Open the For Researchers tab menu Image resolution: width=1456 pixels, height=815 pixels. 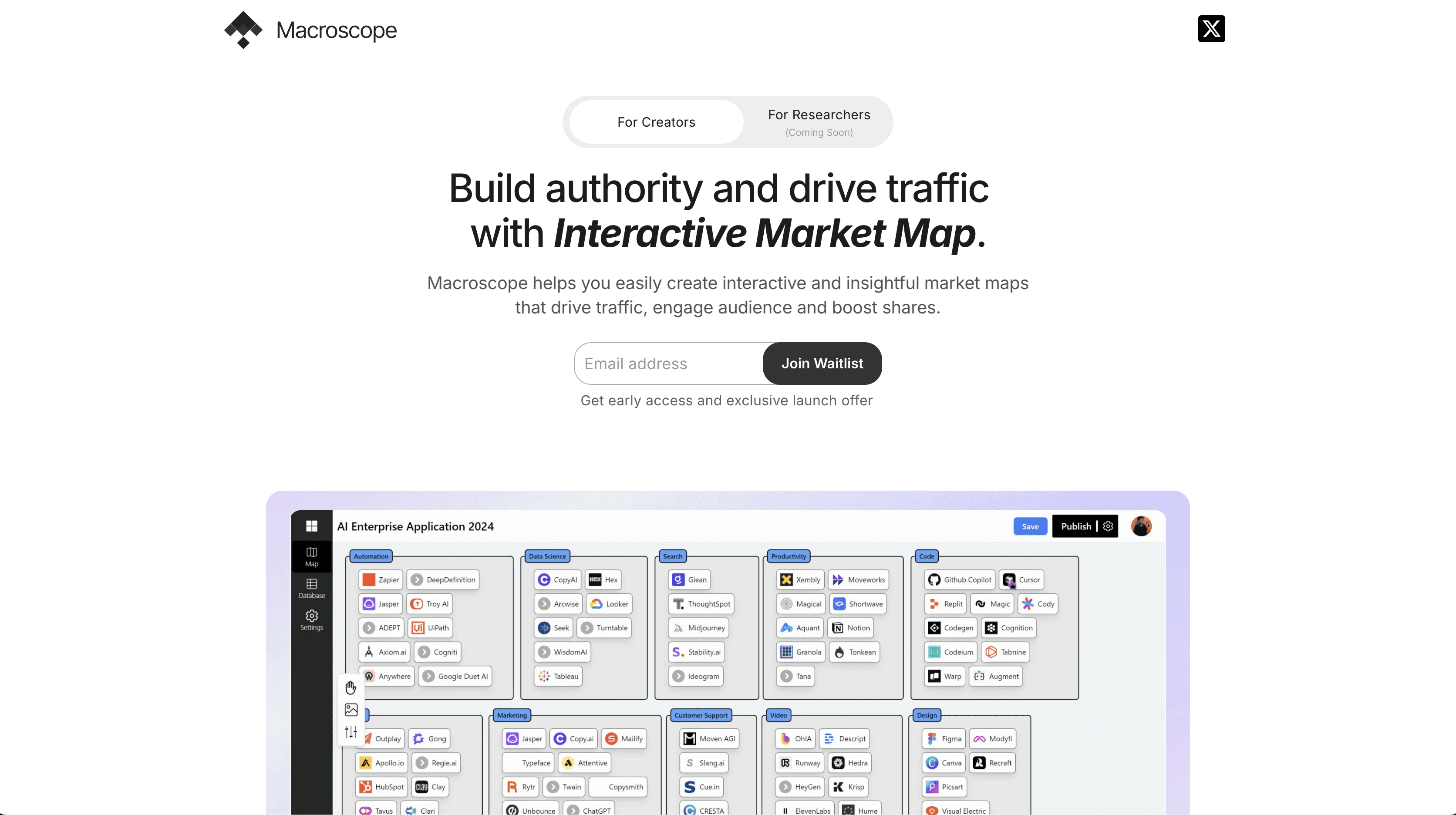coord(819,121)
